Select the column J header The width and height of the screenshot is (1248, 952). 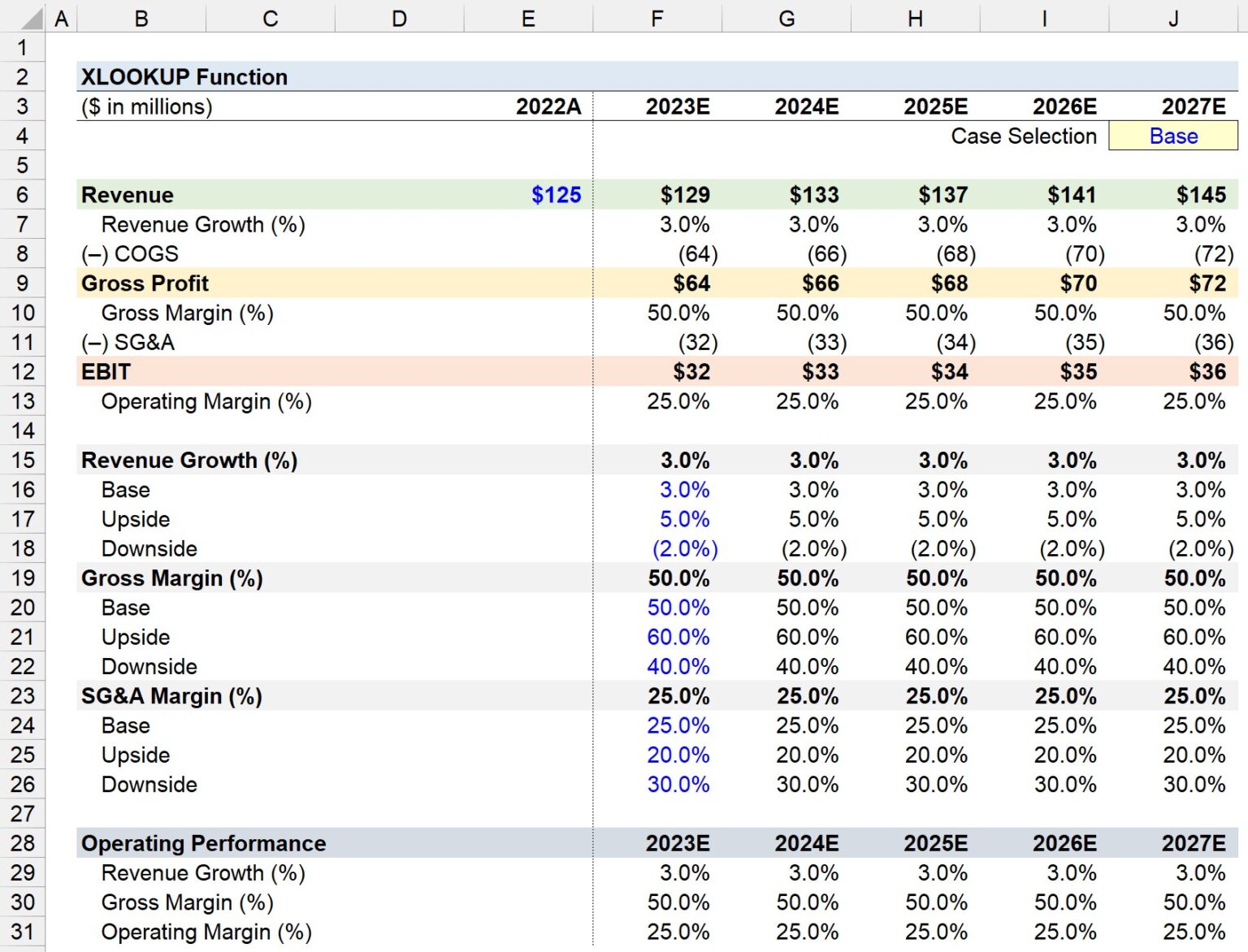(x=1173, y=17)
